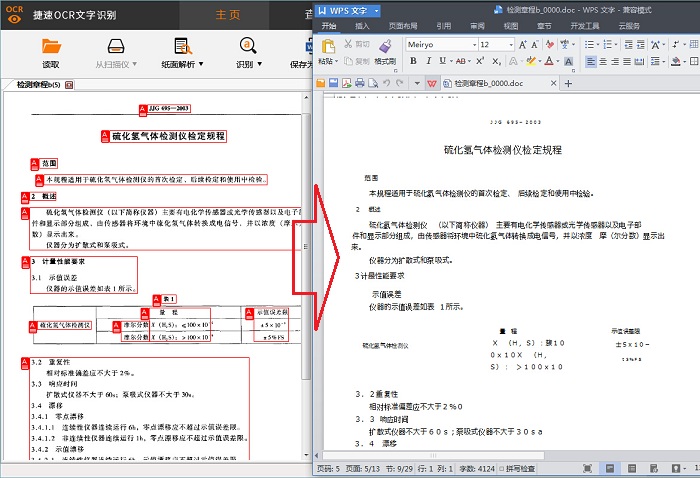
Task: Center align paragraph
Action: click(603, 61)
